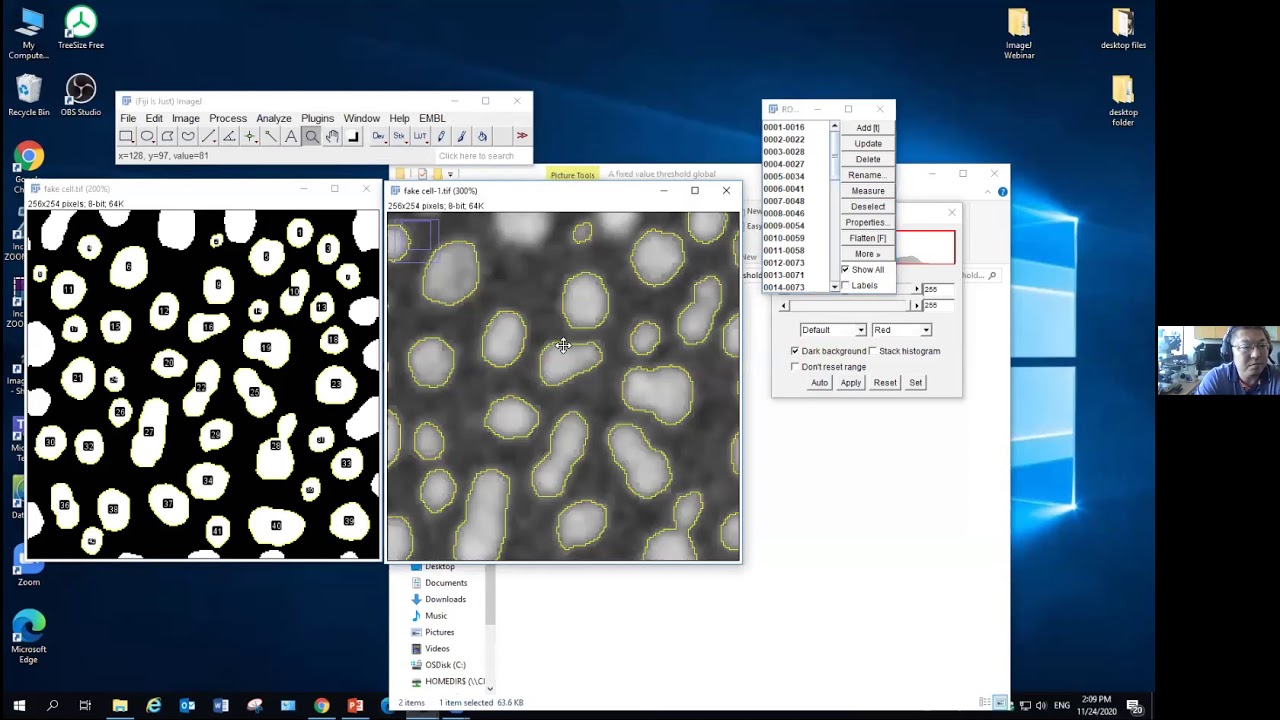1280x720 pixels.
Task: Open the File menu in Fiji
Action: tap(128, 118)
